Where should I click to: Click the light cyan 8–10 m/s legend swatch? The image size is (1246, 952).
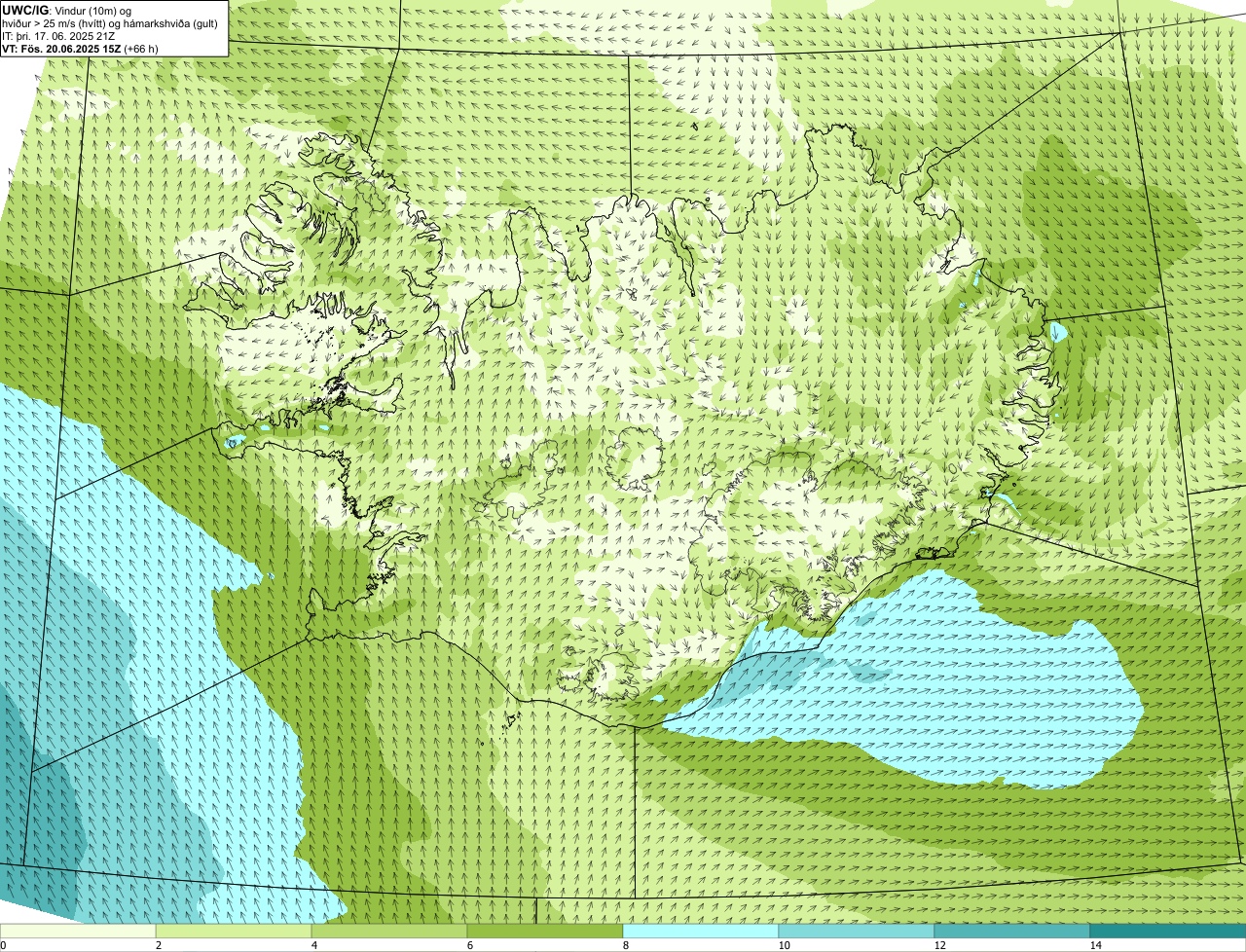pos(701,932)
